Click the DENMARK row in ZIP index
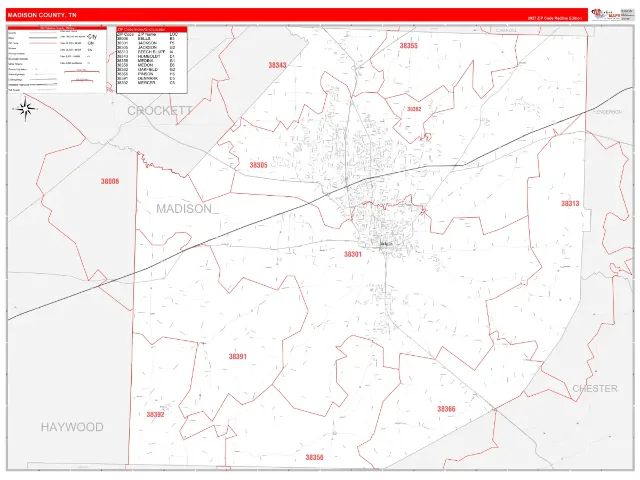This screenshot has width=640, height=480. click(x=147, y=79)
